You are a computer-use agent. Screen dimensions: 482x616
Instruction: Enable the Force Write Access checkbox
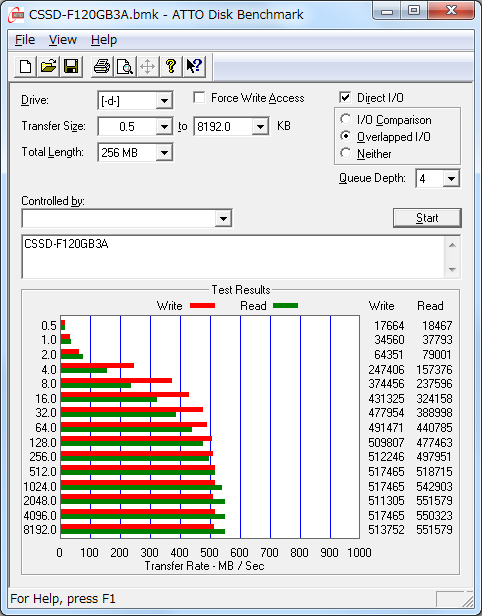199,97
